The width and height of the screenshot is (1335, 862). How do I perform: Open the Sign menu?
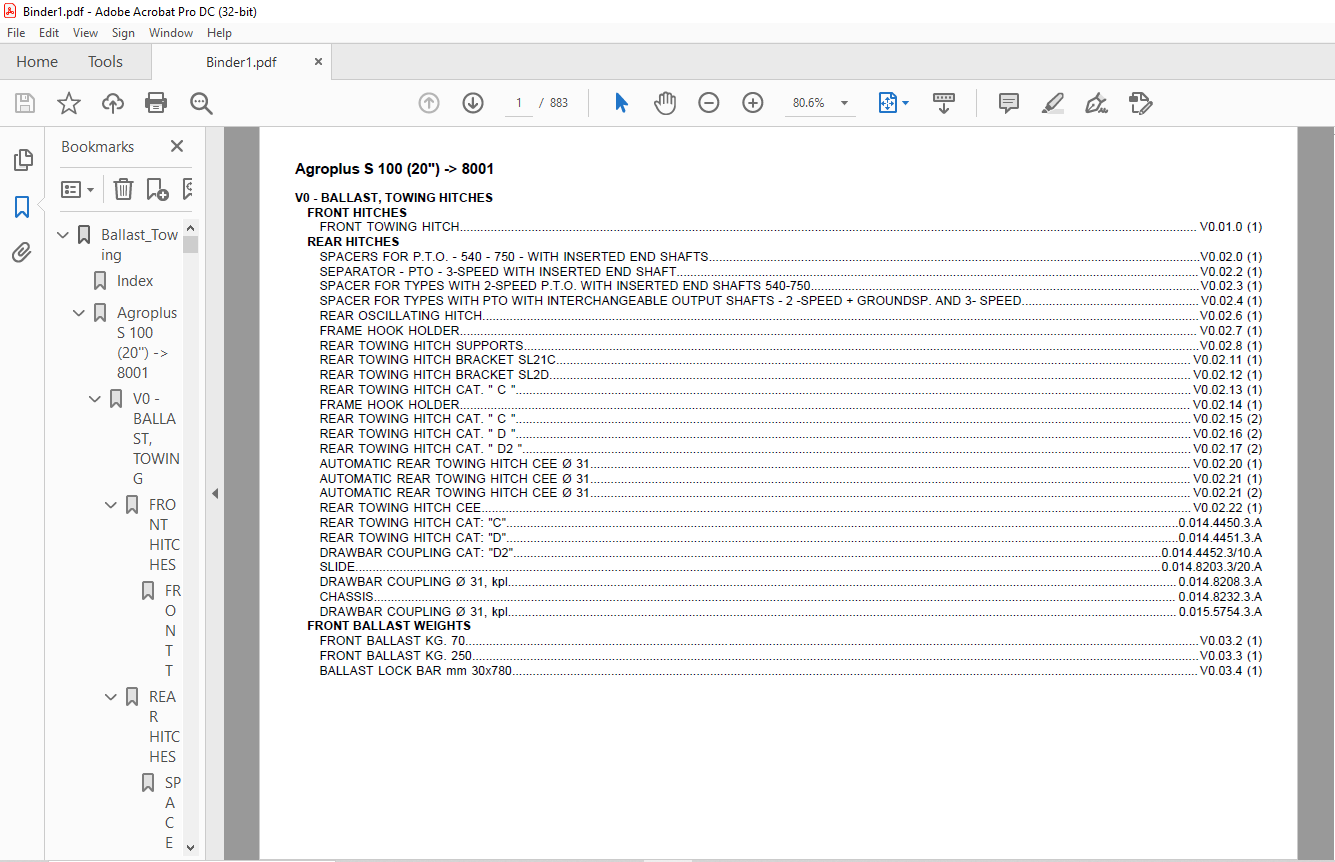pyautogui.click(x=123, y=33)
